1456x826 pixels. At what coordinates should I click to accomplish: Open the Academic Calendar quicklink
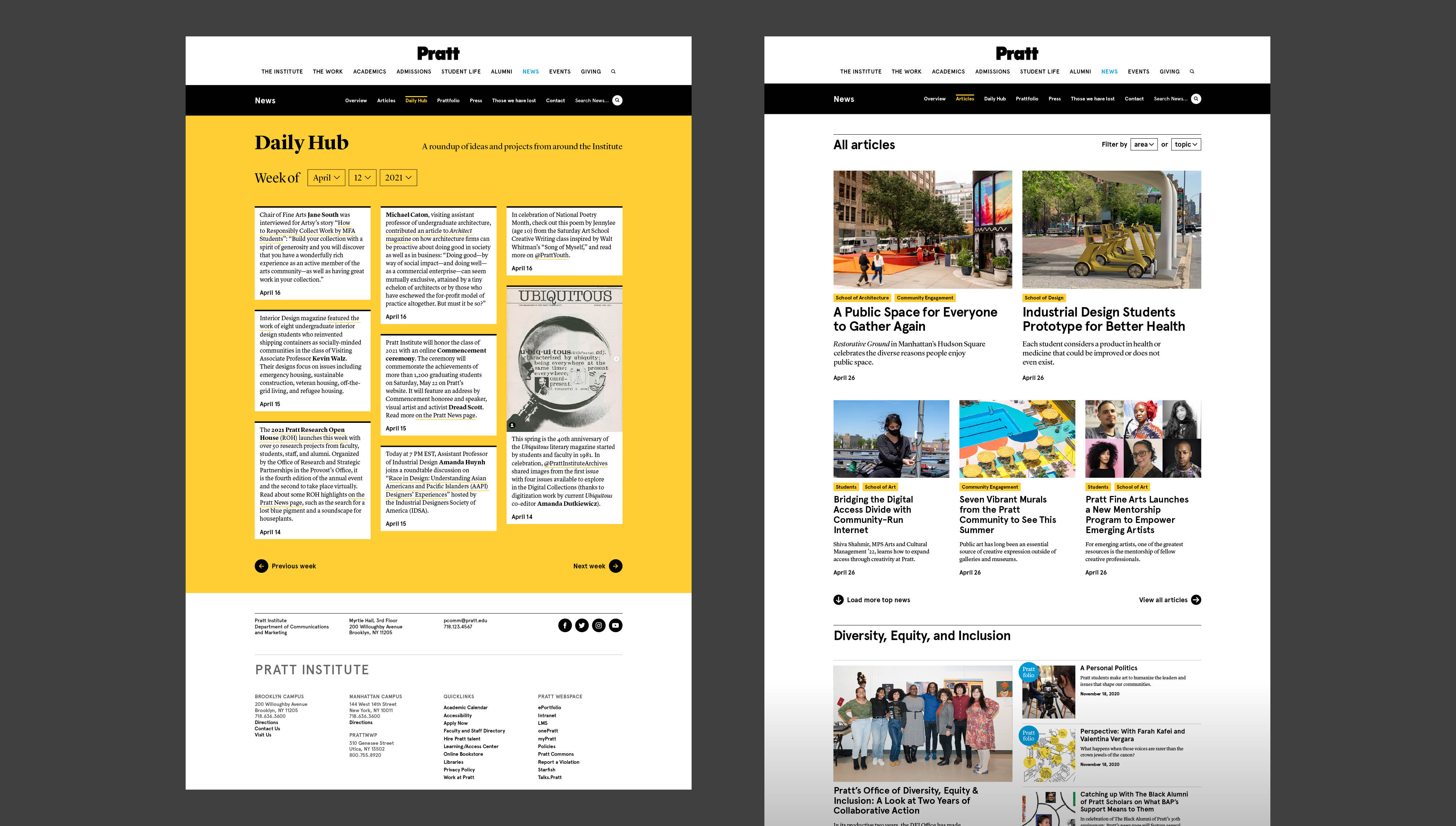click(x=465, y=707)
